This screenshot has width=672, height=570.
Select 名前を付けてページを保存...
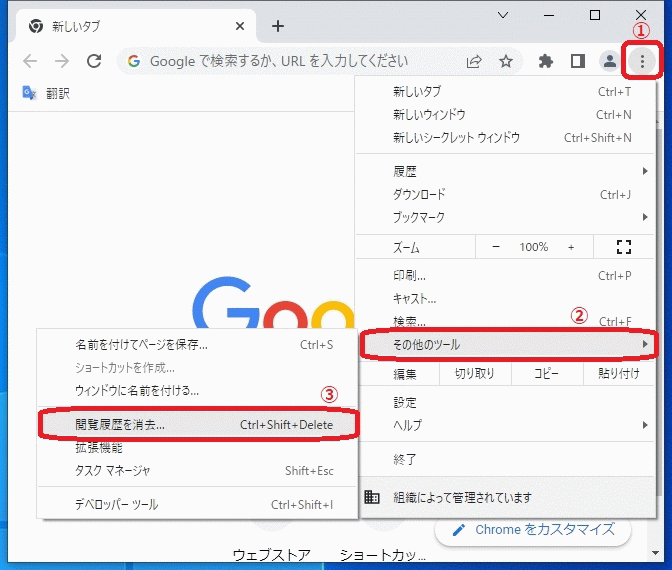[x=197, y=345]
